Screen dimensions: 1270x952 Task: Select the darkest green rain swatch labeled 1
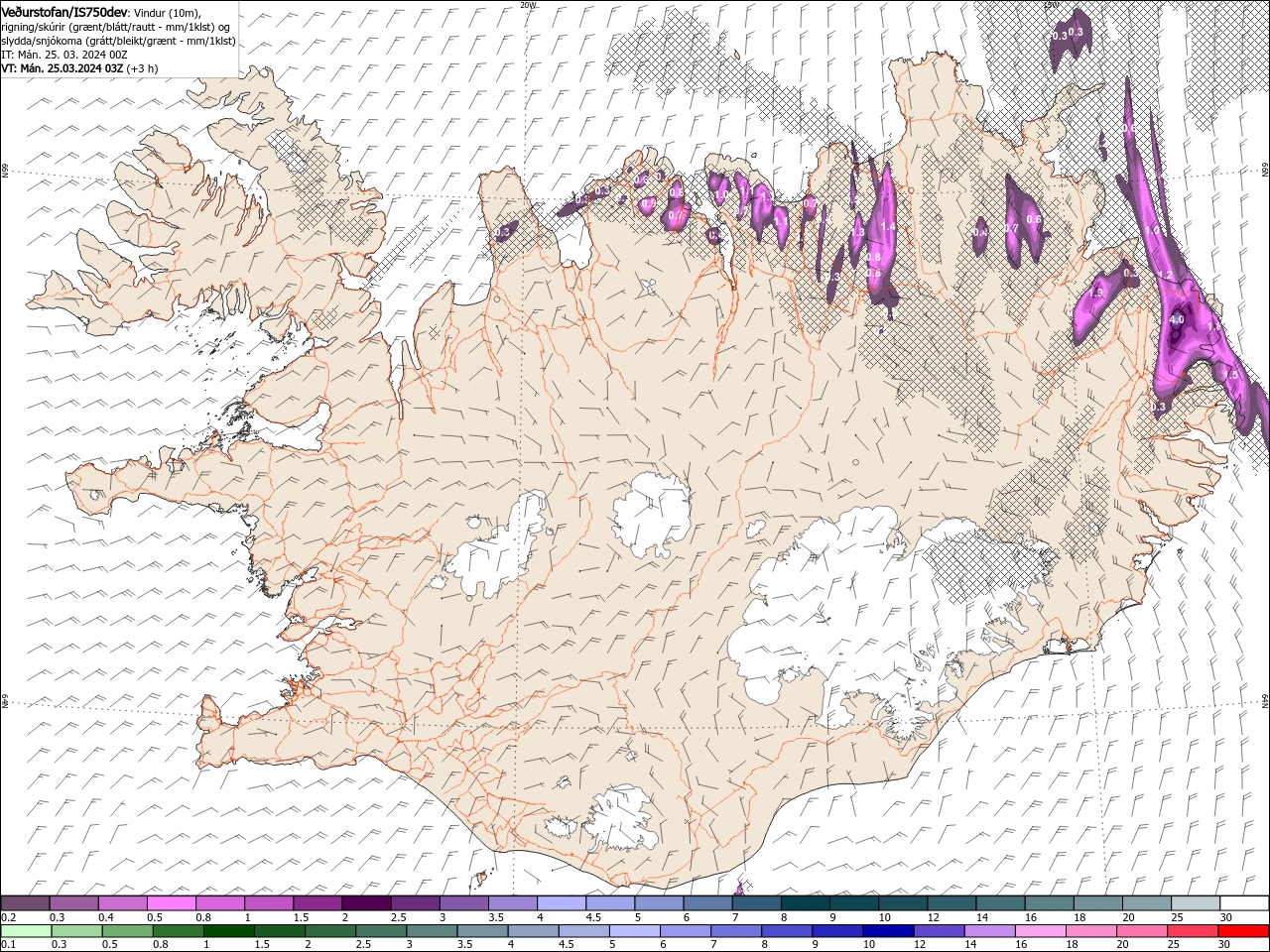pyautogui.click(x=229, y=930)
